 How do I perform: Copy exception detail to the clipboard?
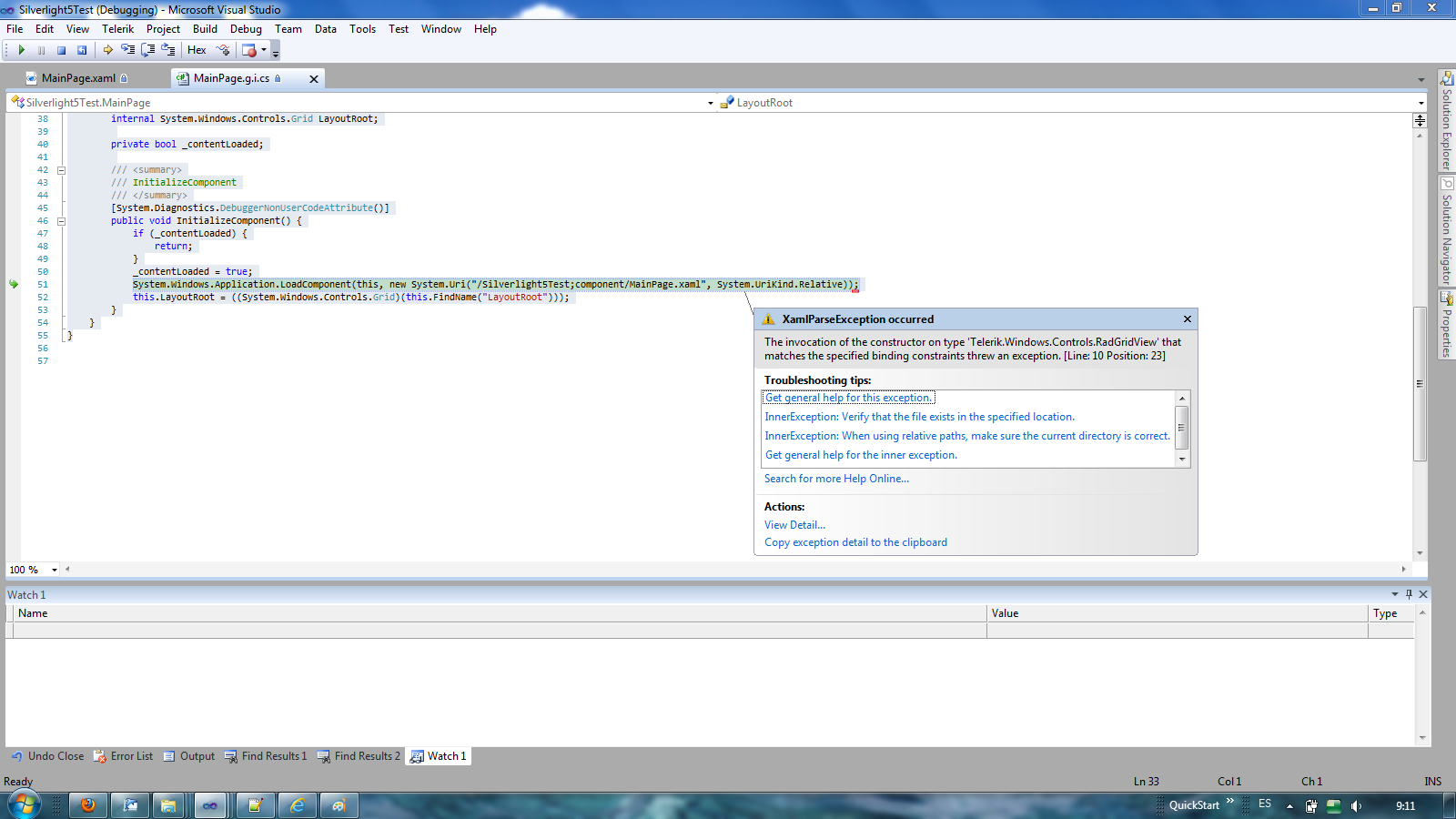pyautogui.click(x=855, y=542)
